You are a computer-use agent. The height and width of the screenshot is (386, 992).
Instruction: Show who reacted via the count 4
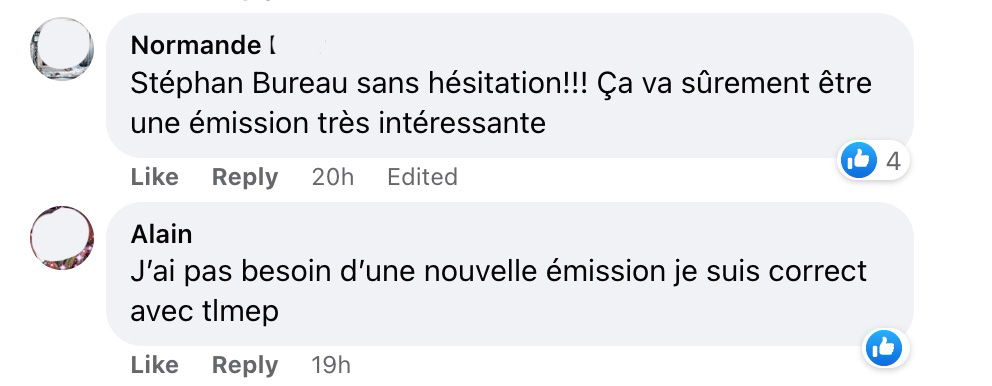pos(893,161)
